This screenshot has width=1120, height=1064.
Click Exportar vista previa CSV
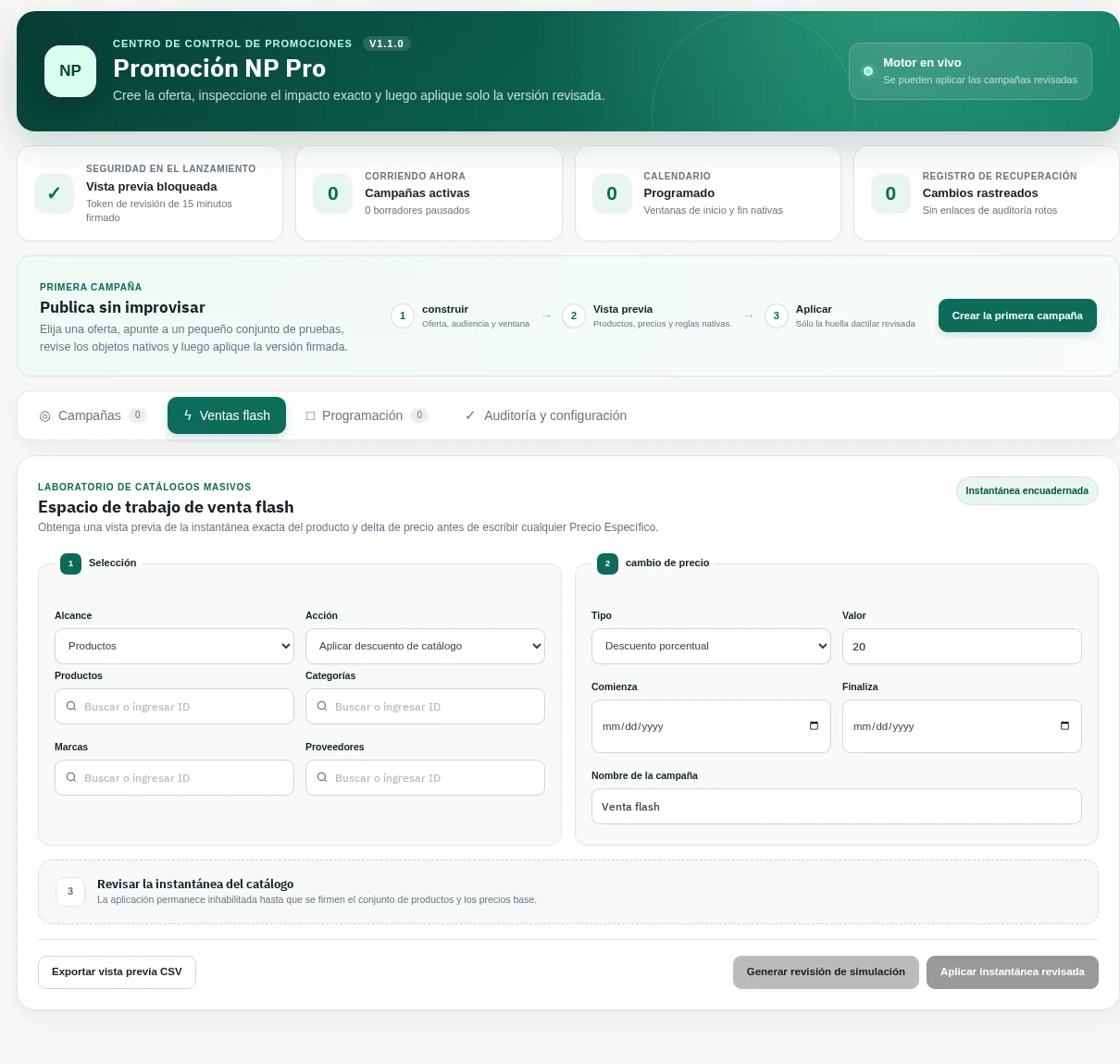pyautogui.click(x=117, y=972)
